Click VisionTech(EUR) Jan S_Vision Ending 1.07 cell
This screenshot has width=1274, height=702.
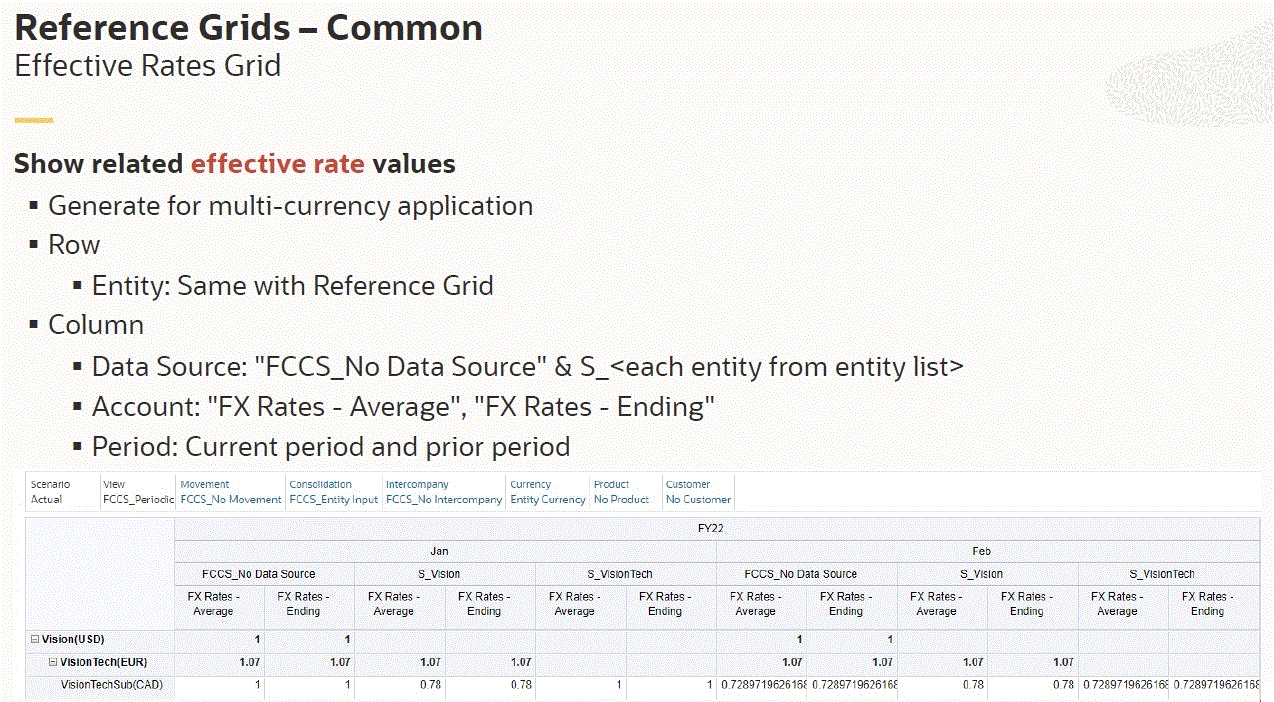(x=490, y=662)
